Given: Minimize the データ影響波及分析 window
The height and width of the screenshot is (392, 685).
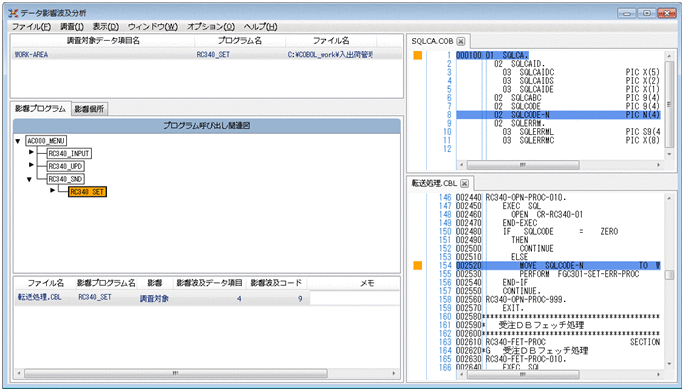Looking at the screenshot, I should 626,14.
